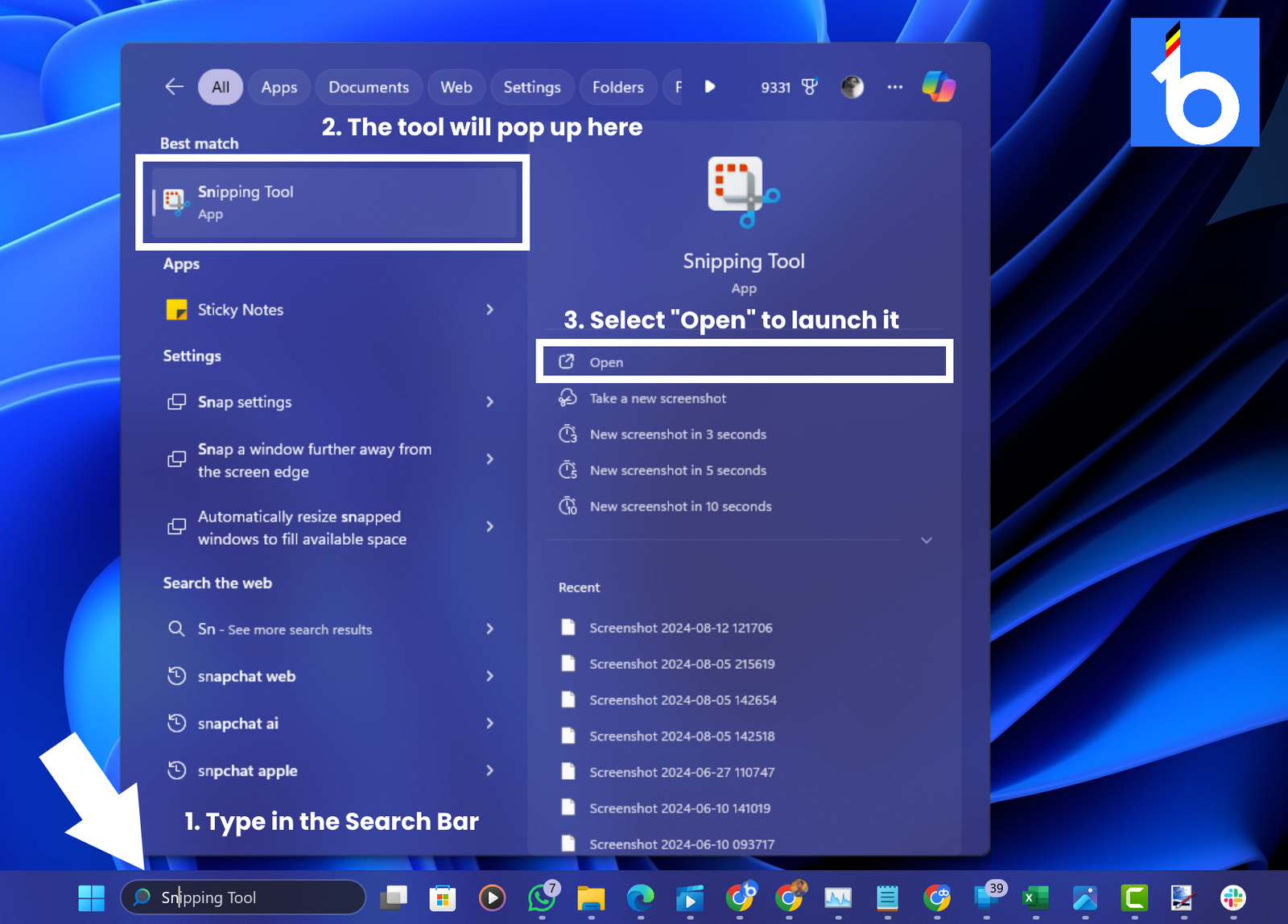Open Excel from the taskbar
This screenshot has width=1288, height=924.
coord(1035,897)
